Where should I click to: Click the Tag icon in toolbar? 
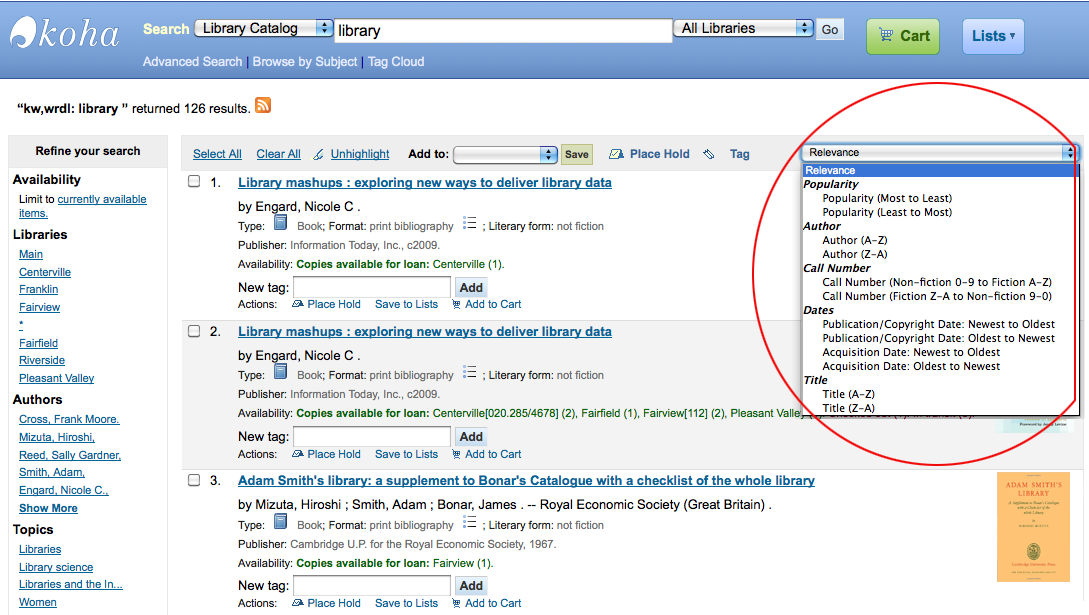(708, 154)
